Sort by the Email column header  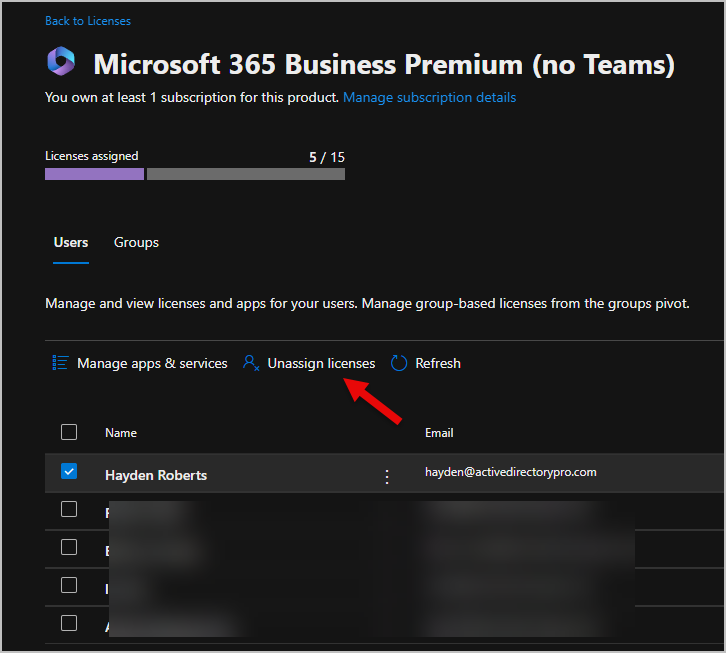click(439, 433)
